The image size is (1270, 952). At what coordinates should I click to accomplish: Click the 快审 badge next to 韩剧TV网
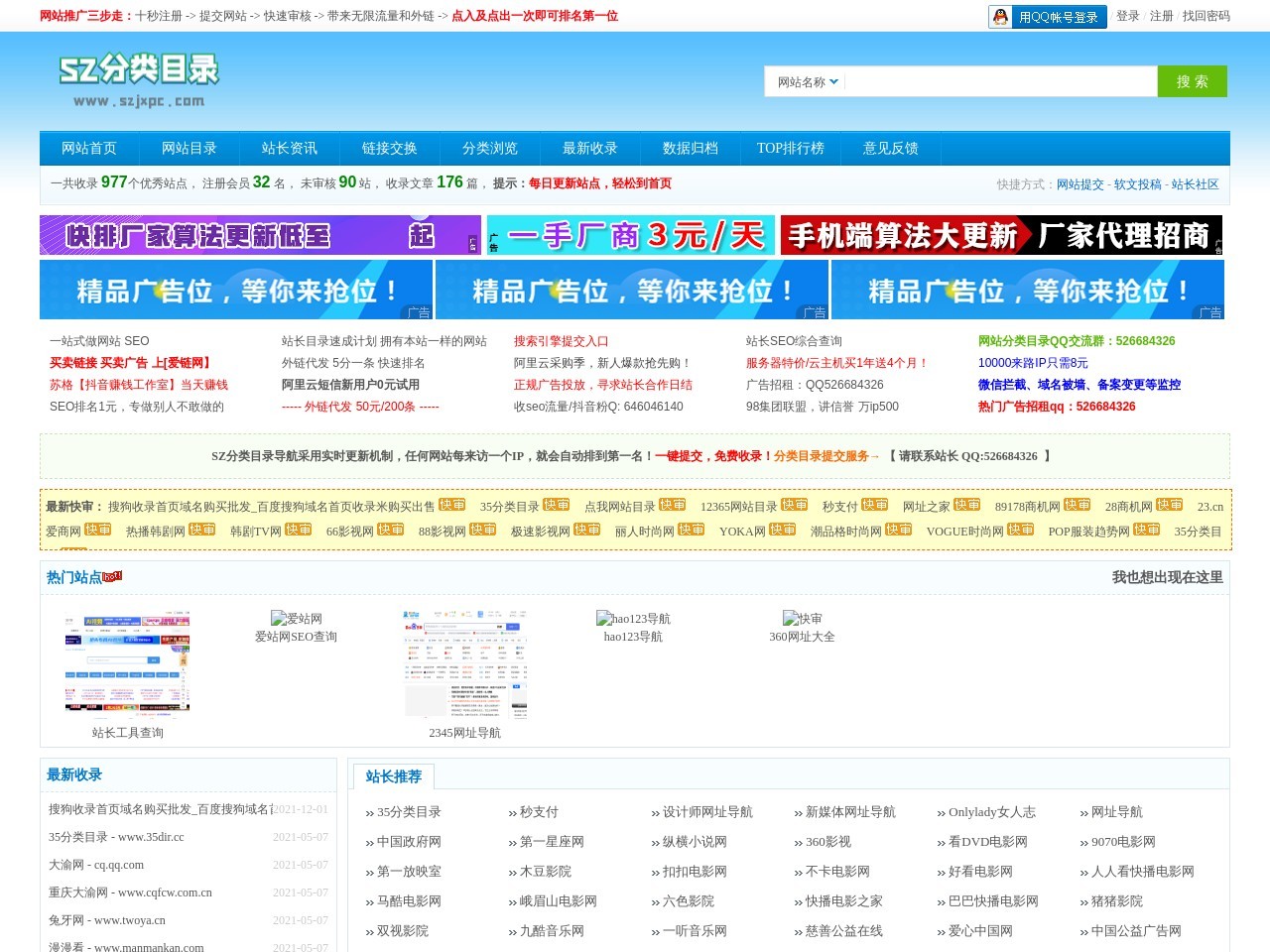(298, 529)
